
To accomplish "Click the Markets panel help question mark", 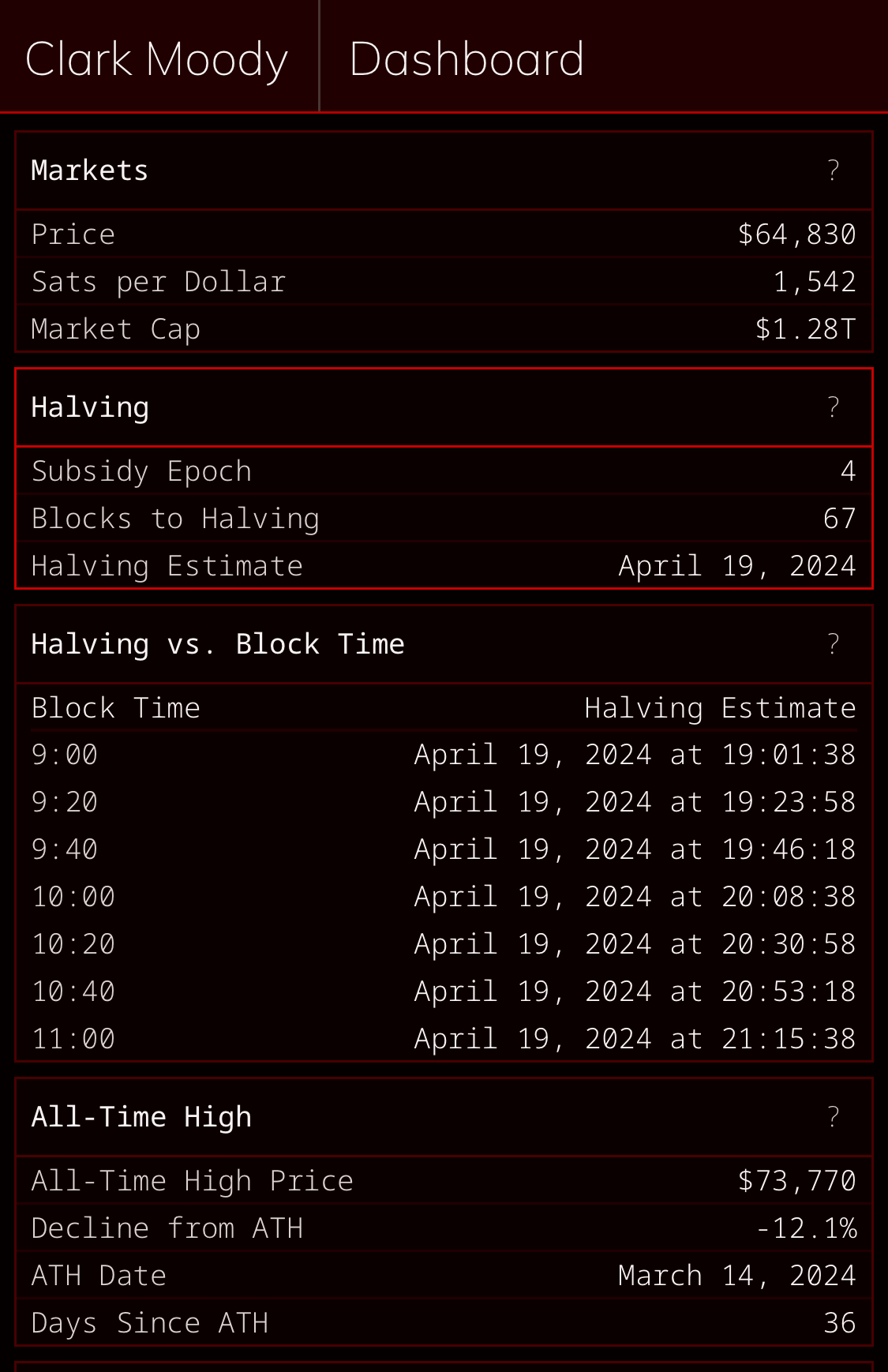I will pos(833,171).
